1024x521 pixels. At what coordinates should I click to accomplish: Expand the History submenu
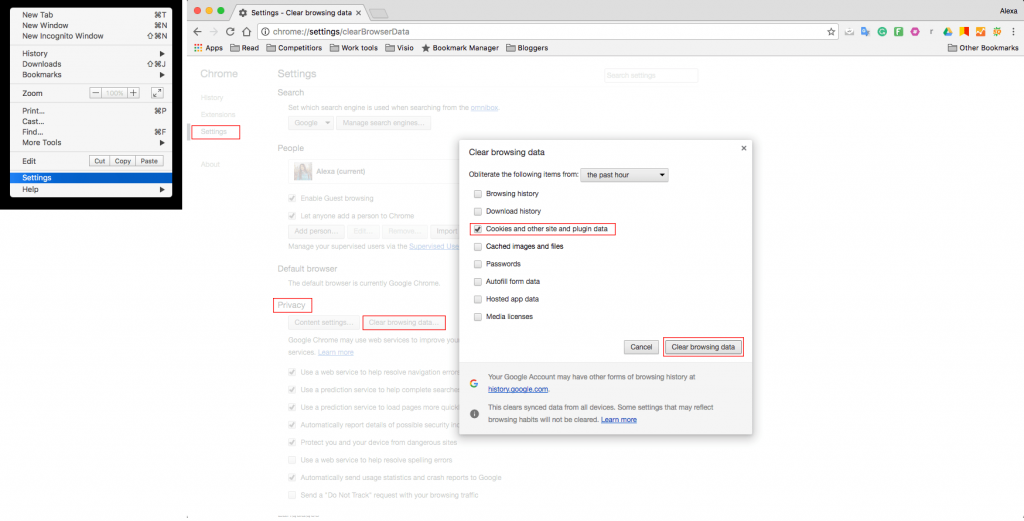(x=91, y=54)
